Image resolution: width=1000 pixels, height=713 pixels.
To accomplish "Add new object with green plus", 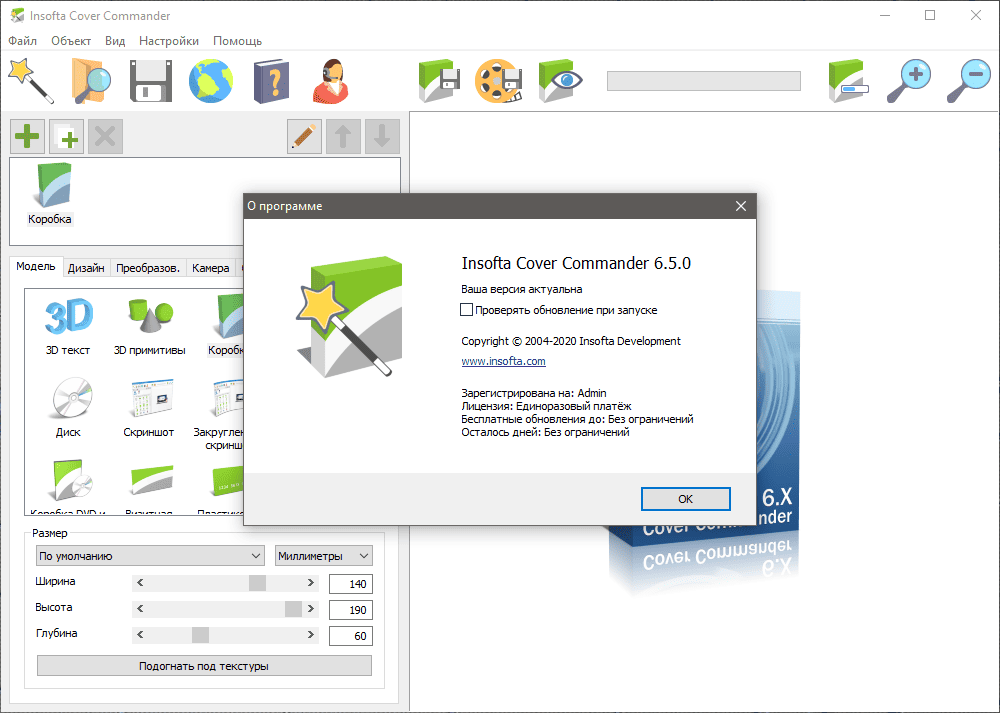I will pos(27,136).
